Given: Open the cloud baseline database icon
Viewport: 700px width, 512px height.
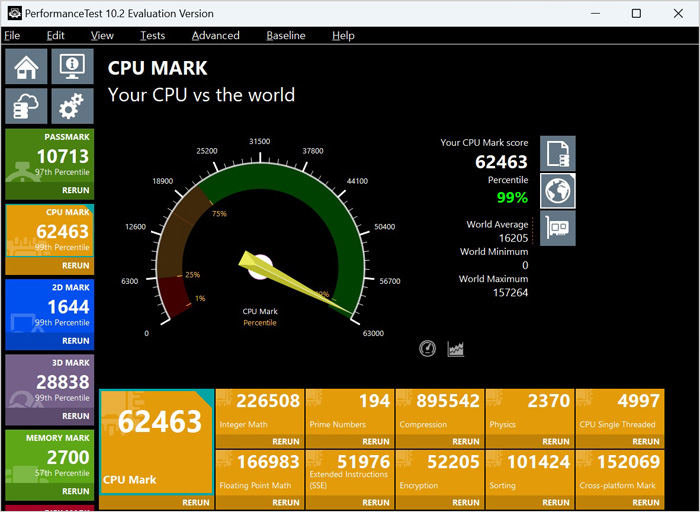Looking at the screenshot, I should pos(26,106).
